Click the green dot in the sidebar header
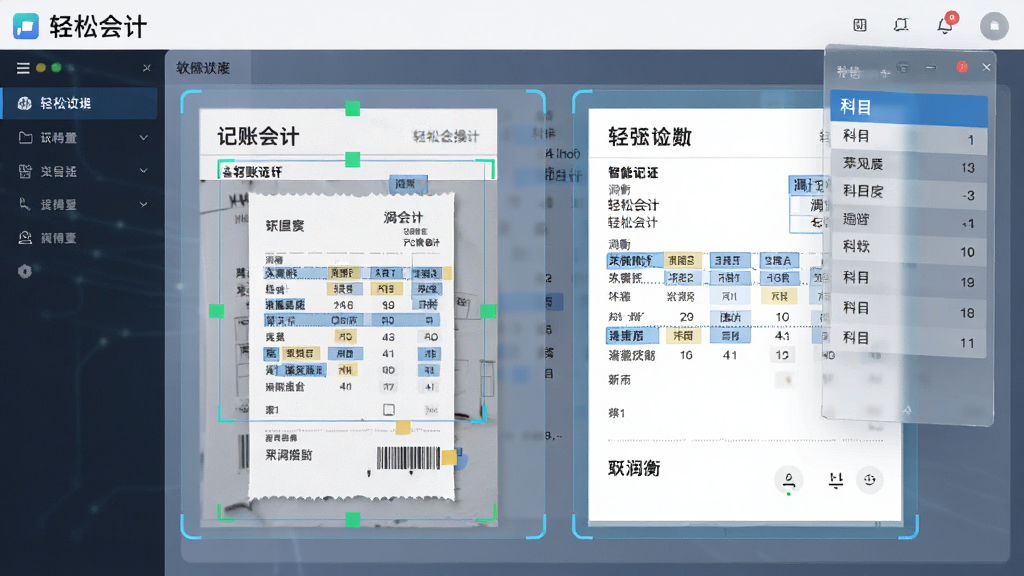 tap(56, 67)
